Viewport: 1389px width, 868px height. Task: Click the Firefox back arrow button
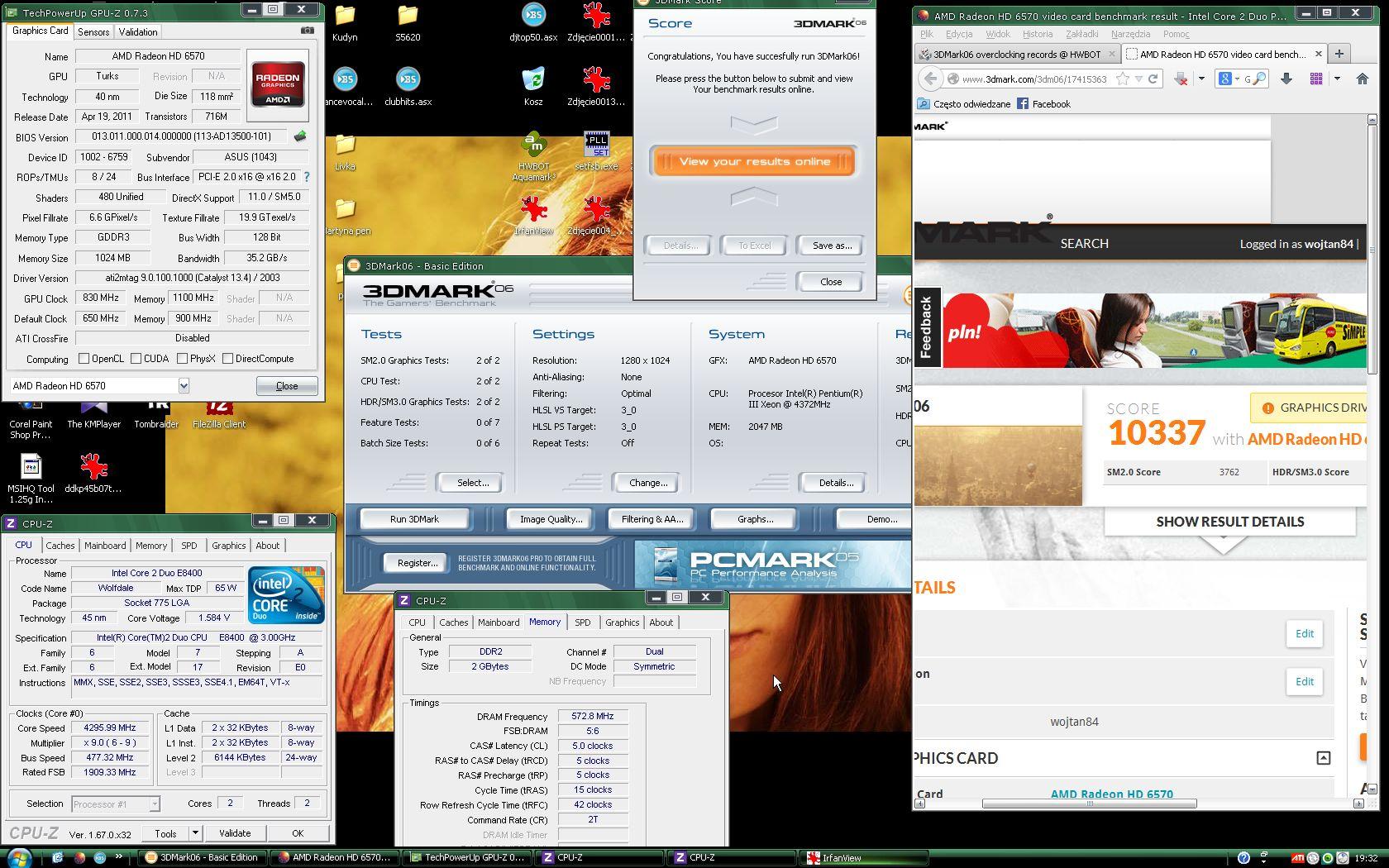(x=931, y=79)
